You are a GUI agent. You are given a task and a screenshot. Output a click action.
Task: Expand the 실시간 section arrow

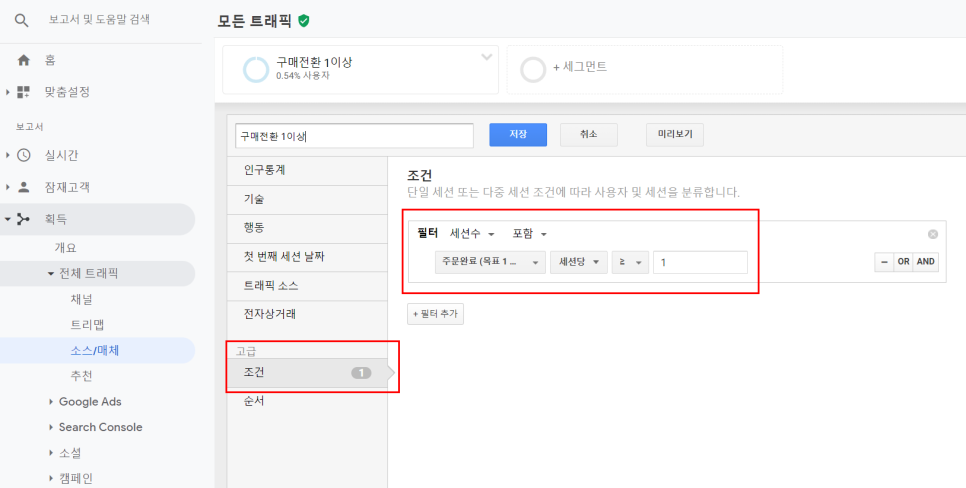tap(8, 155)
